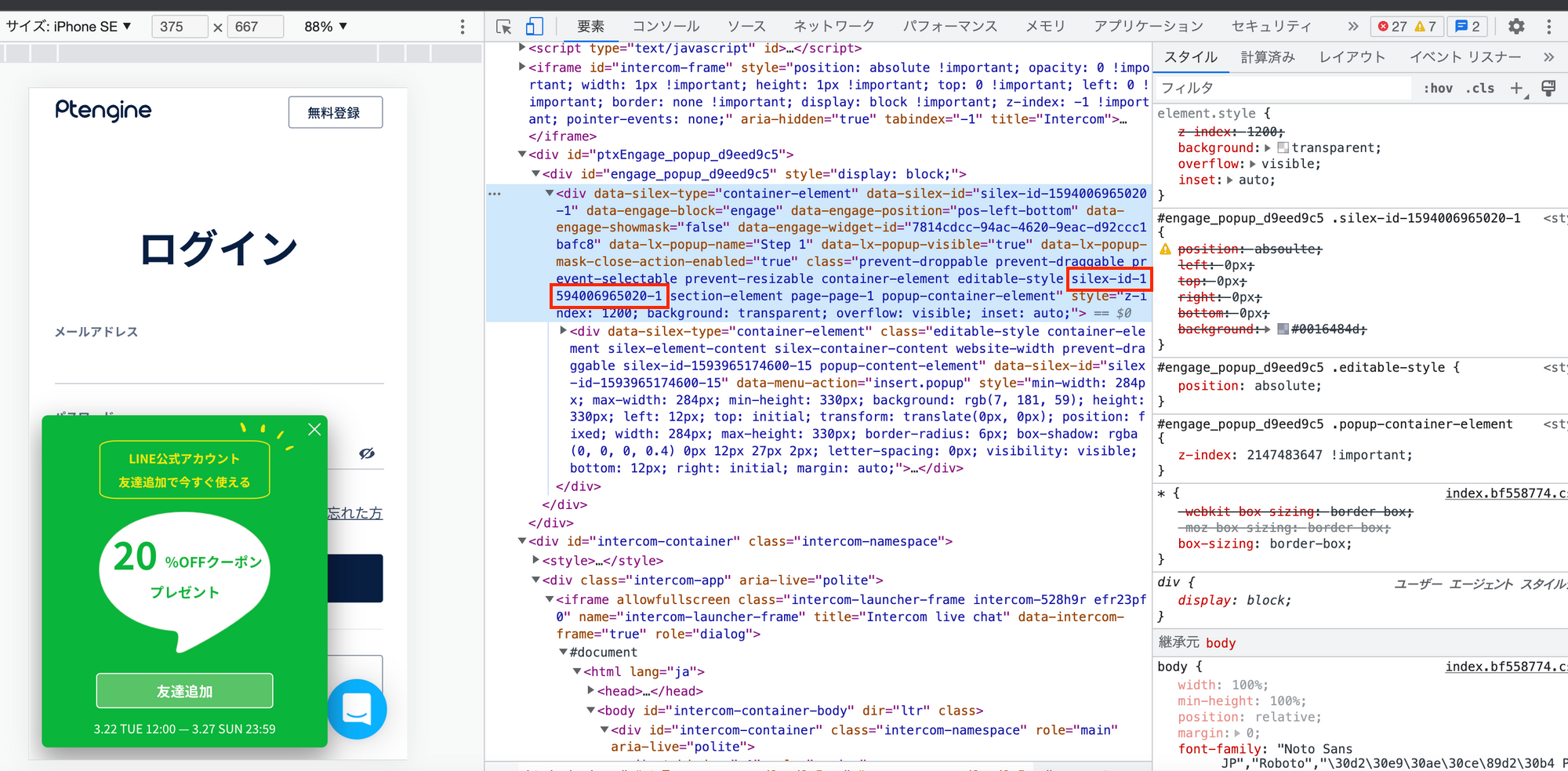Click the 友達追加 button in popup

tap(184, 691)
